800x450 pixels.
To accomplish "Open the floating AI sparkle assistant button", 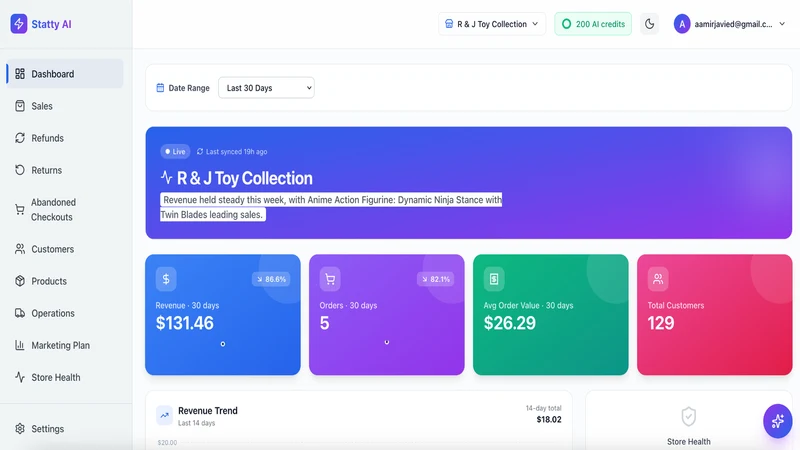I will [778, 421].
